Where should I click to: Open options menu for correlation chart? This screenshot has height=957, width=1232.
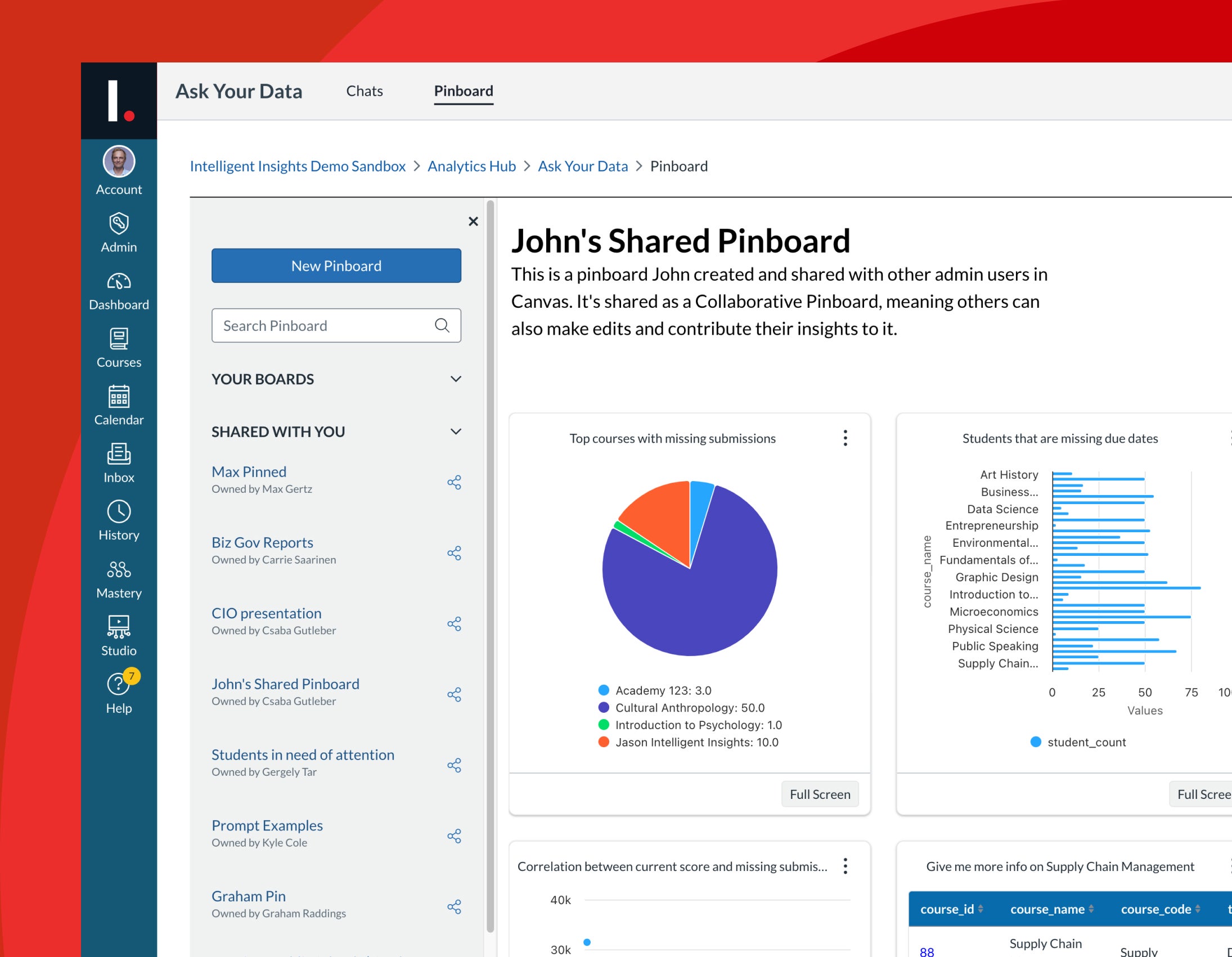point(845,866)
